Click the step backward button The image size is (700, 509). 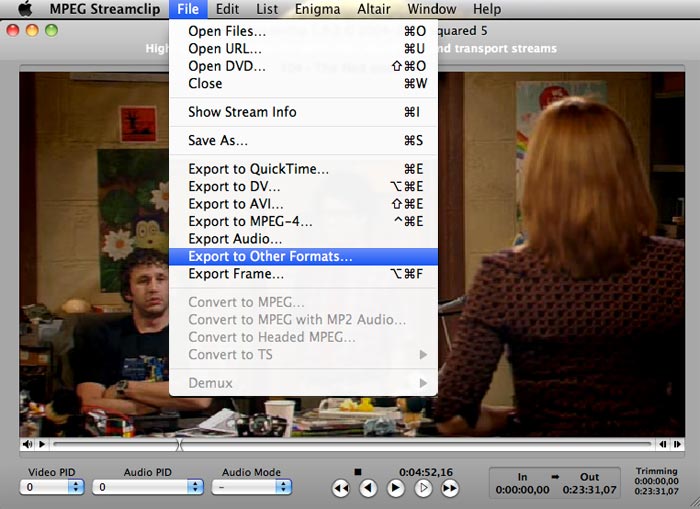[368, 488]
